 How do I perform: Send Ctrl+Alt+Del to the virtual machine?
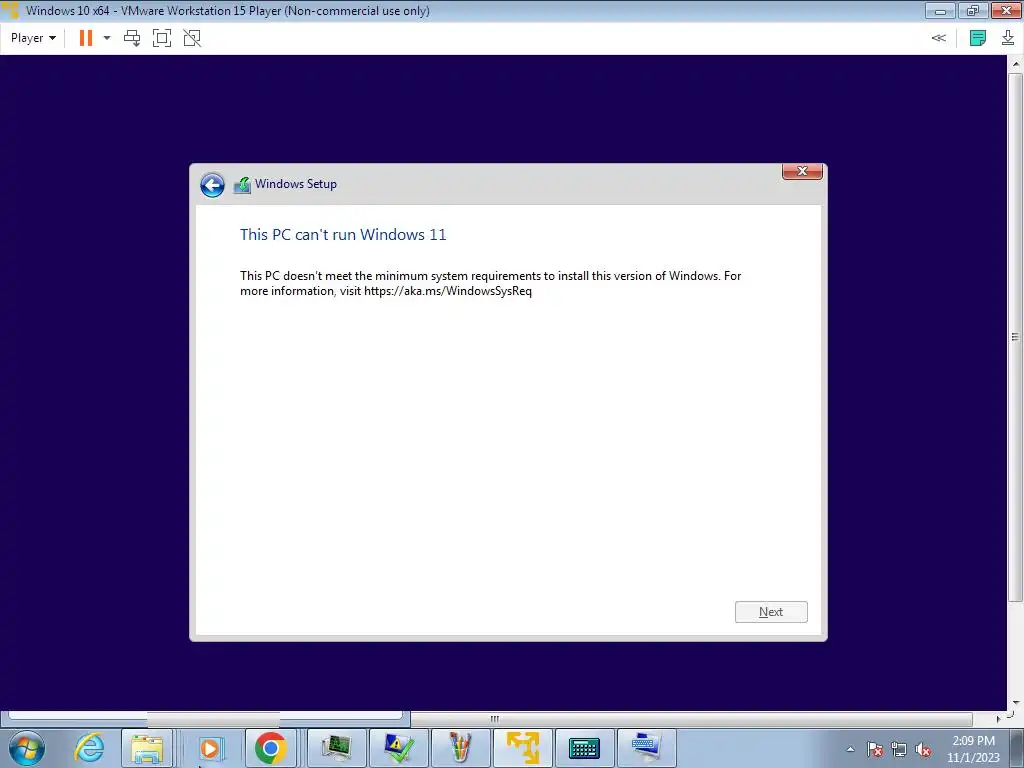[x=132, y=38]
